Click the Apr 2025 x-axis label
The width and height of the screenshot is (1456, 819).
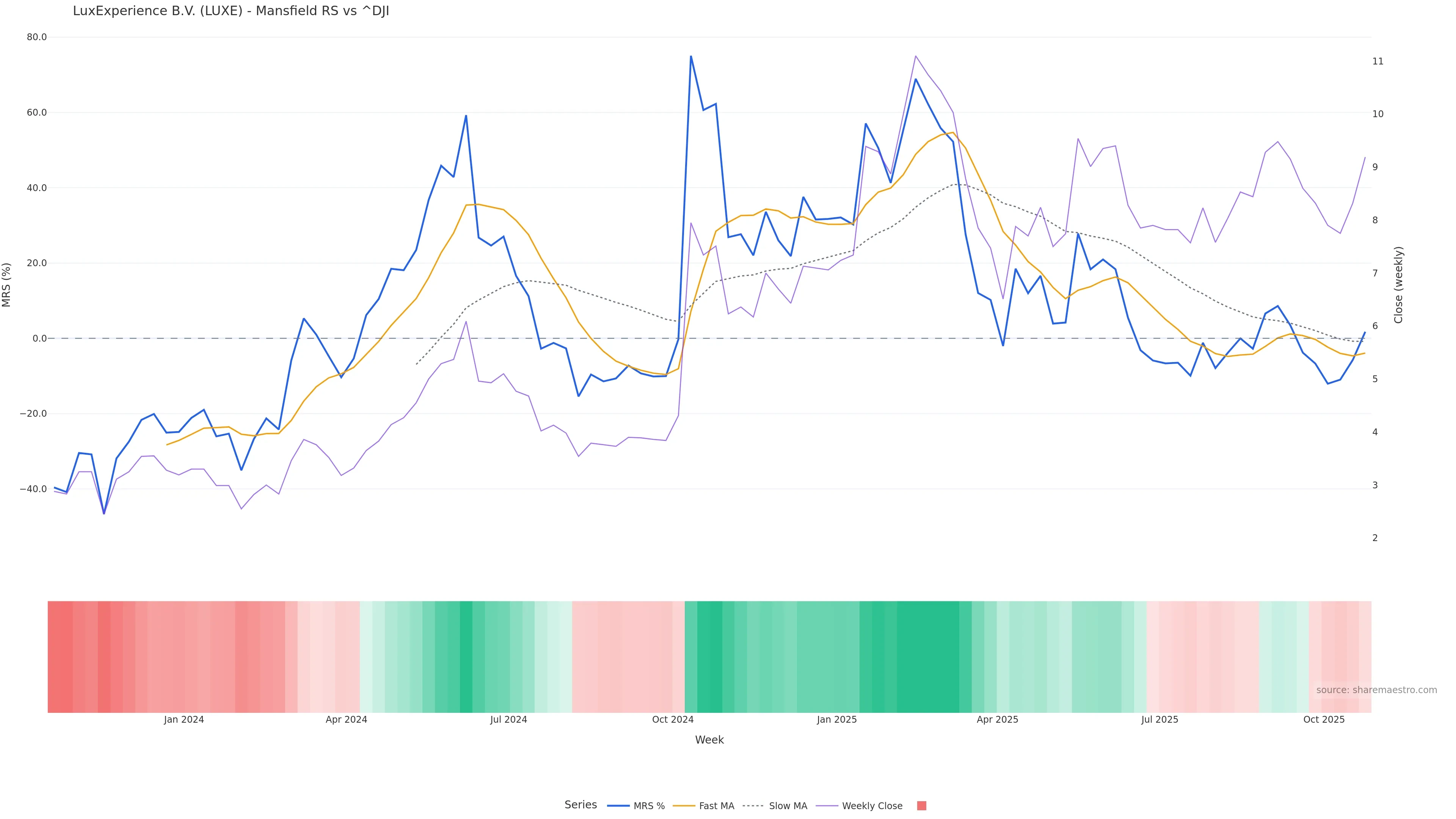pyautogui.click(x=997, y=720)
